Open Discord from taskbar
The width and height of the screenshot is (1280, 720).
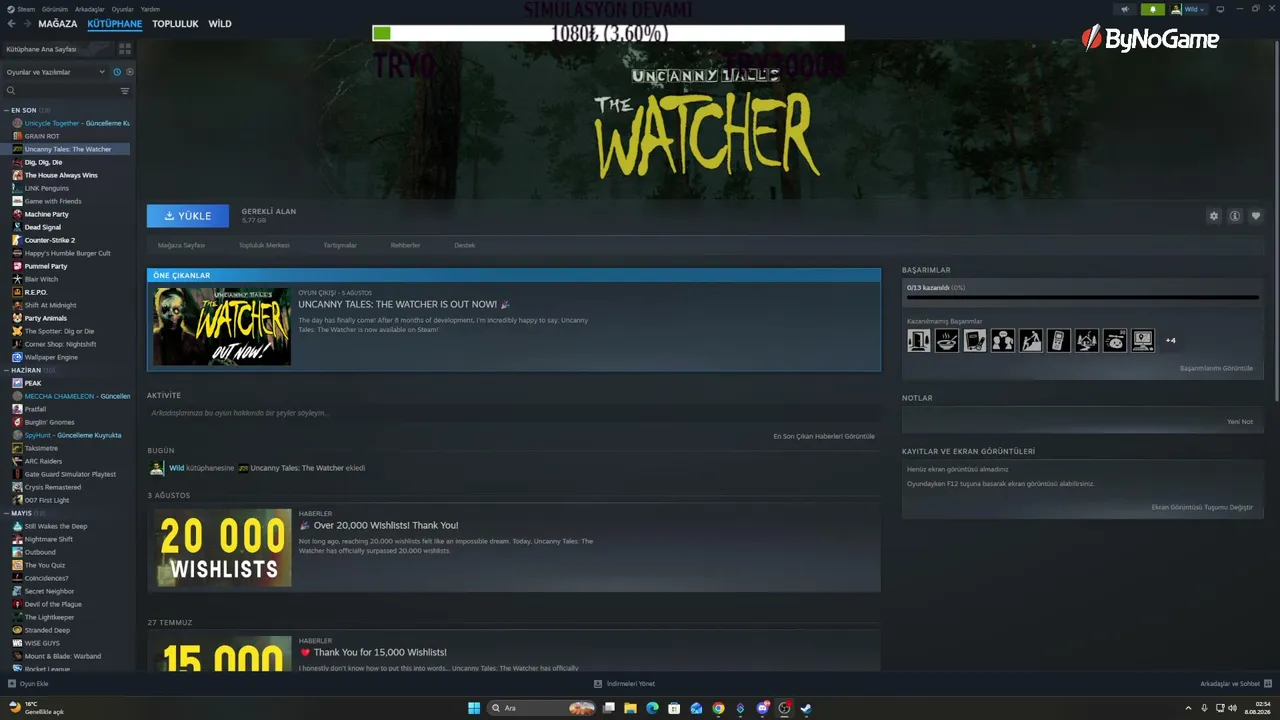click(762, 708)
